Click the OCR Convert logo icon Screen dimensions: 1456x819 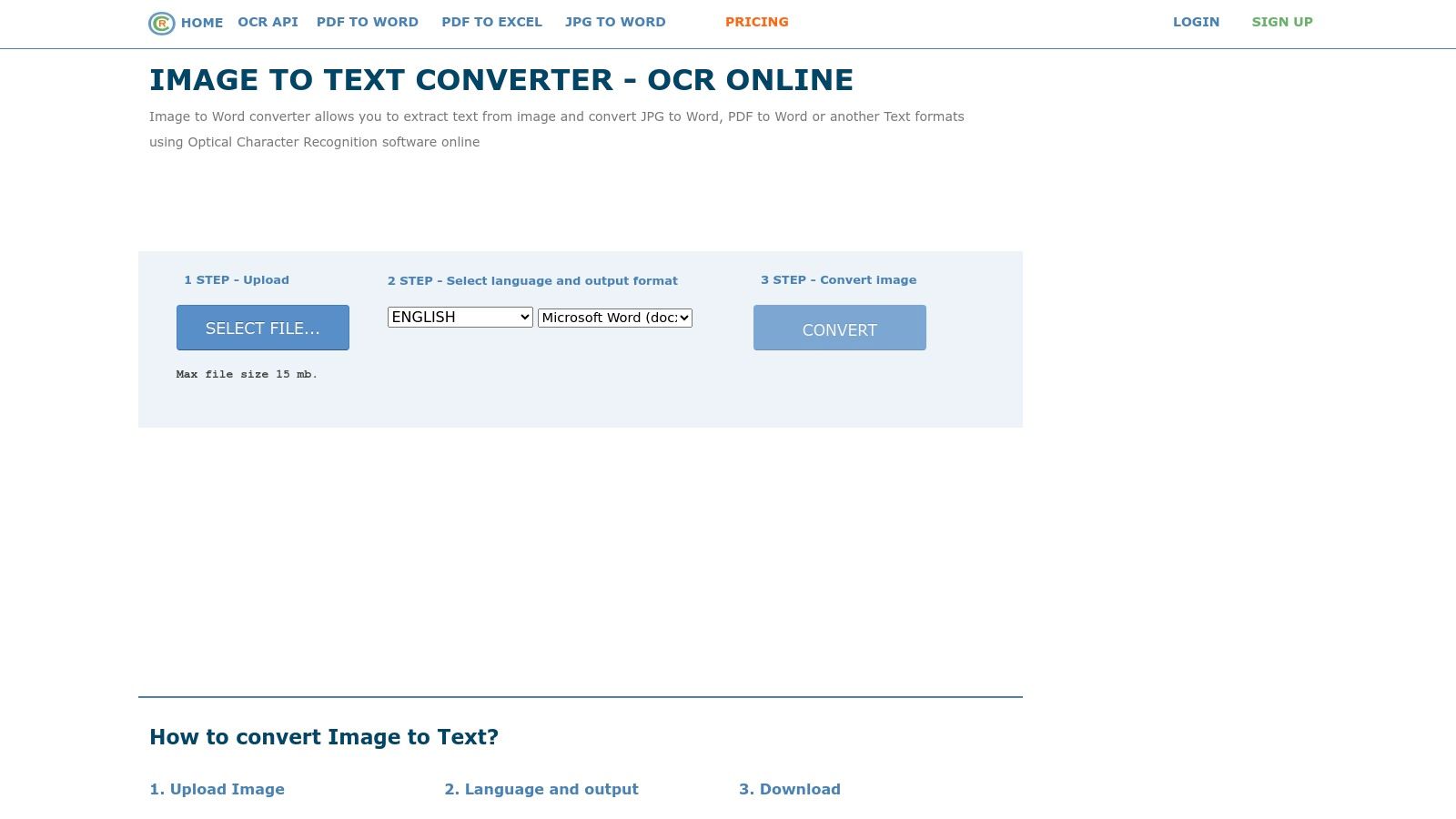(x=160, y=22)
